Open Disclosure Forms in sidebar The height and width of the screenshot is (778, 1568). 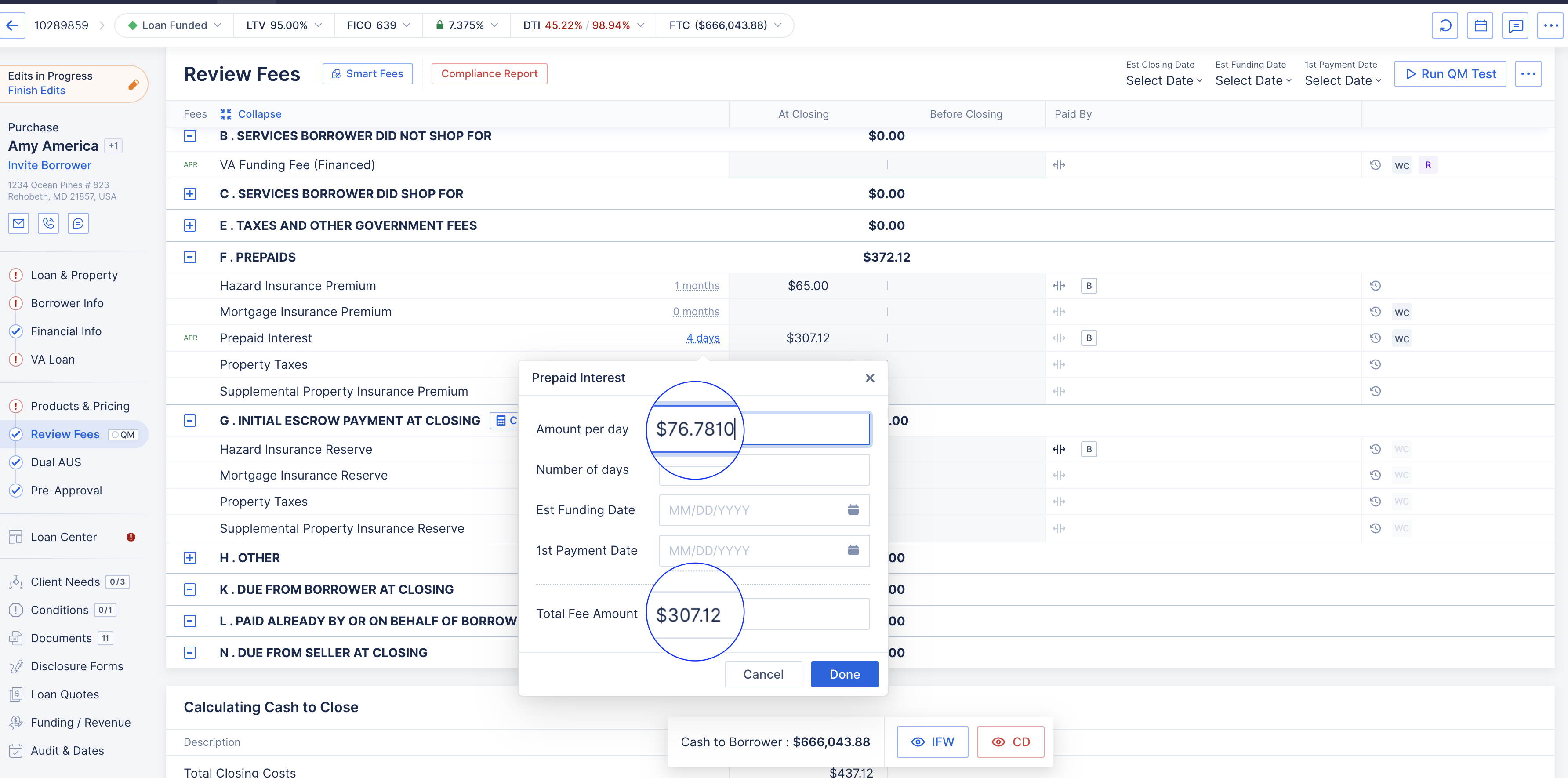(x=77, y=666)
